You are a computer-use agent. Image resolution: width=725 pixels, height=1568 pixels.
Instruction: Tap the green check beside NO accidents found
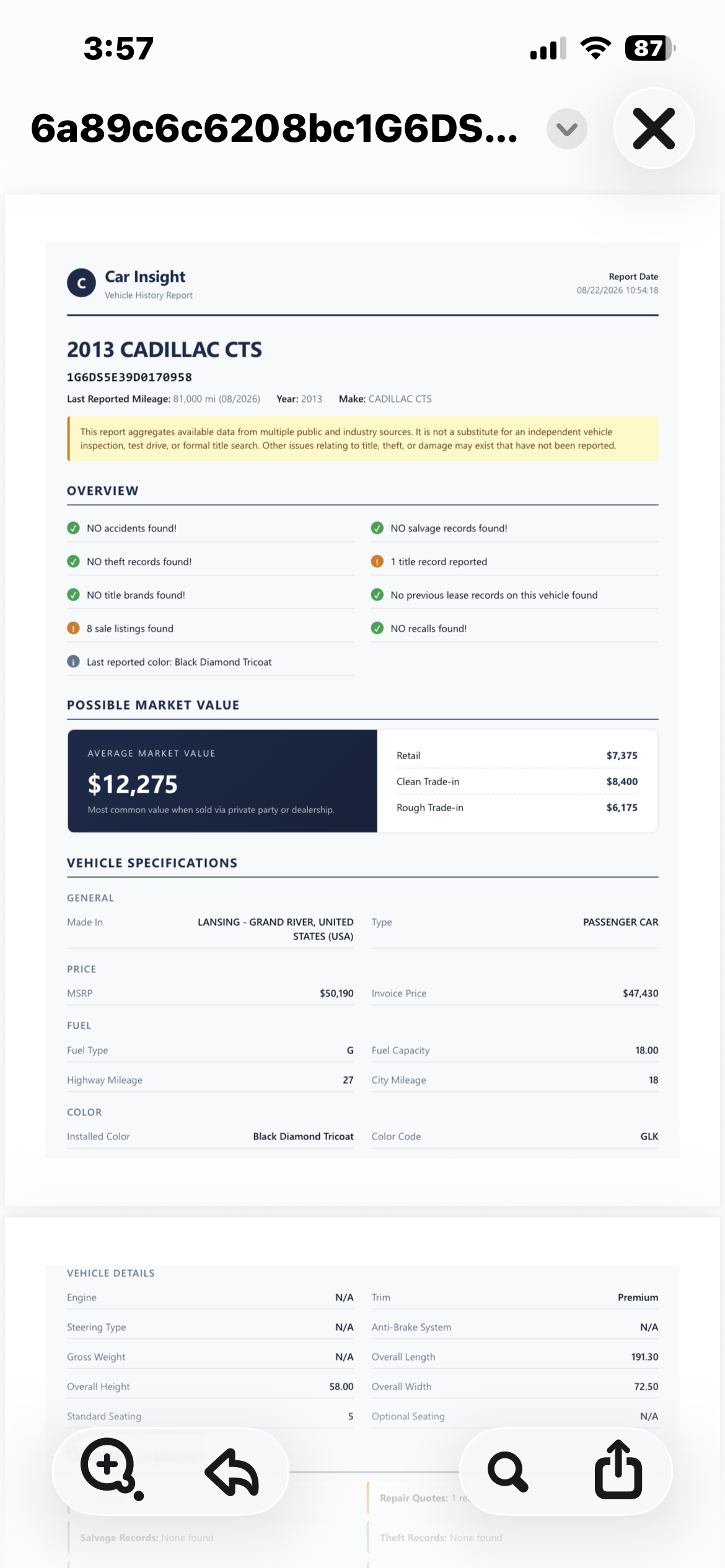73,528
